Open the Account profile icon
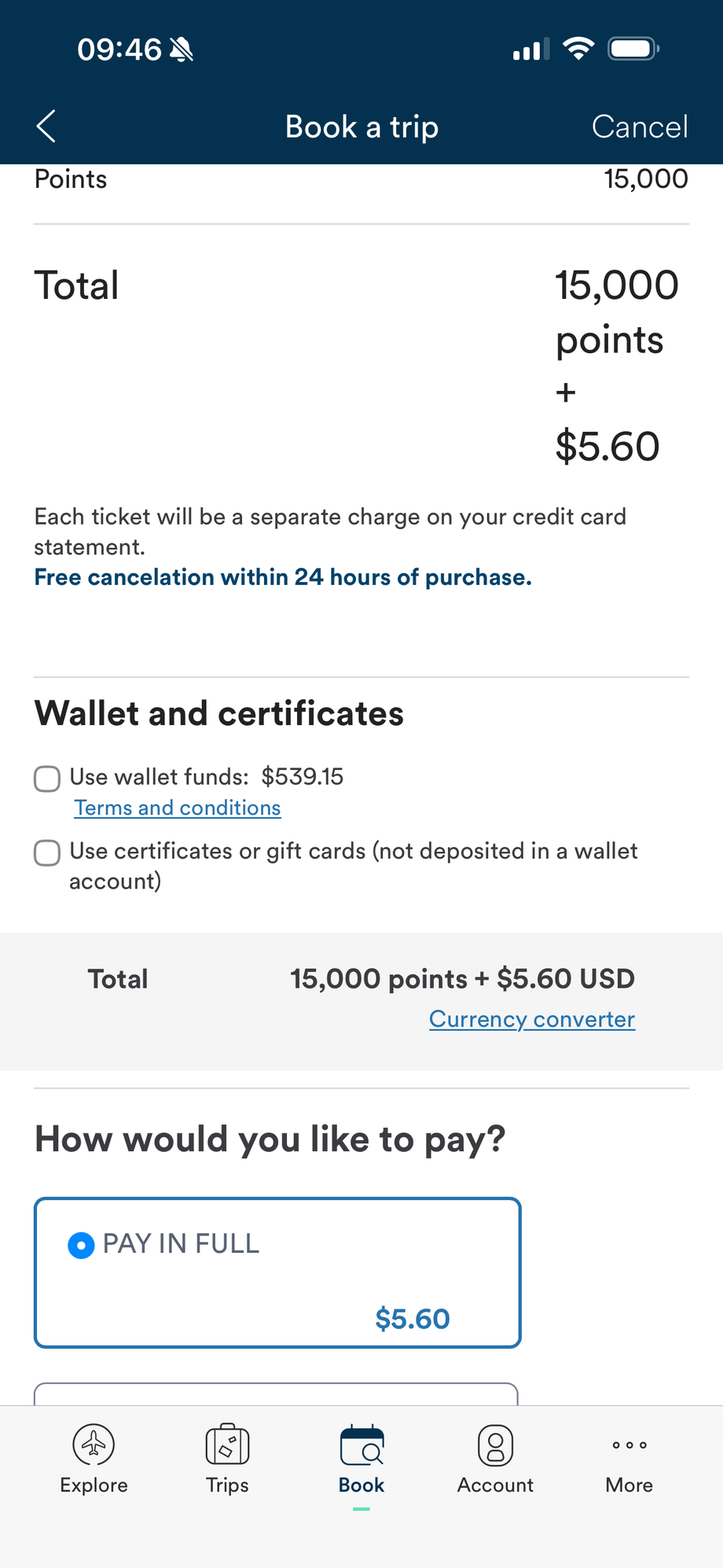This screenshot has height=1568, width=723. click(x=495, y=1445)
